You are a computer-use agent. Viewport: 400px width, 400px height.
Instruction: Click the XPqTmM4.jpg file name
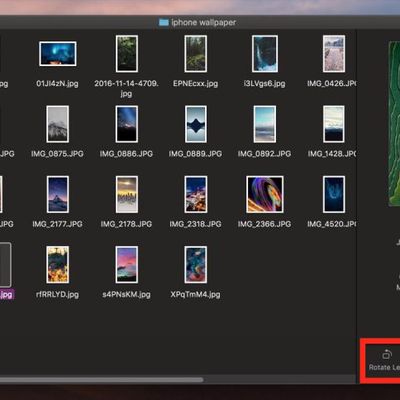[x=195, y=295]
